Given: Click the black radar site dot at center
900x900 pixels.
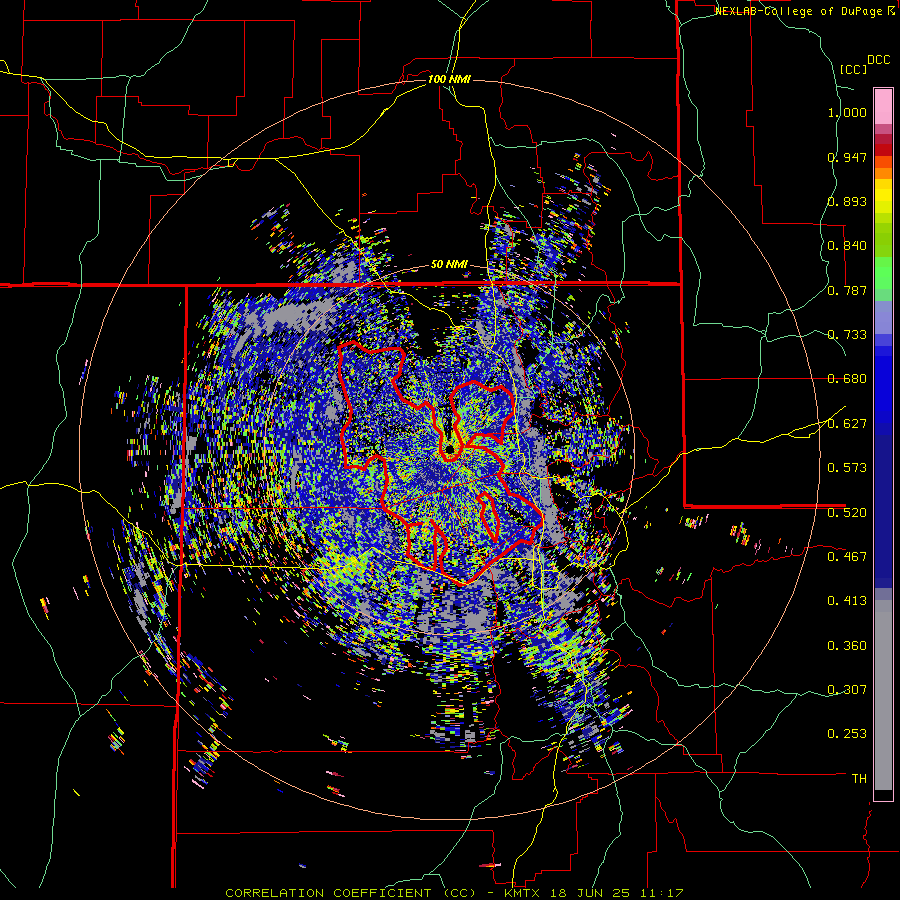Looking at the screenshot, I should (450, 449).
